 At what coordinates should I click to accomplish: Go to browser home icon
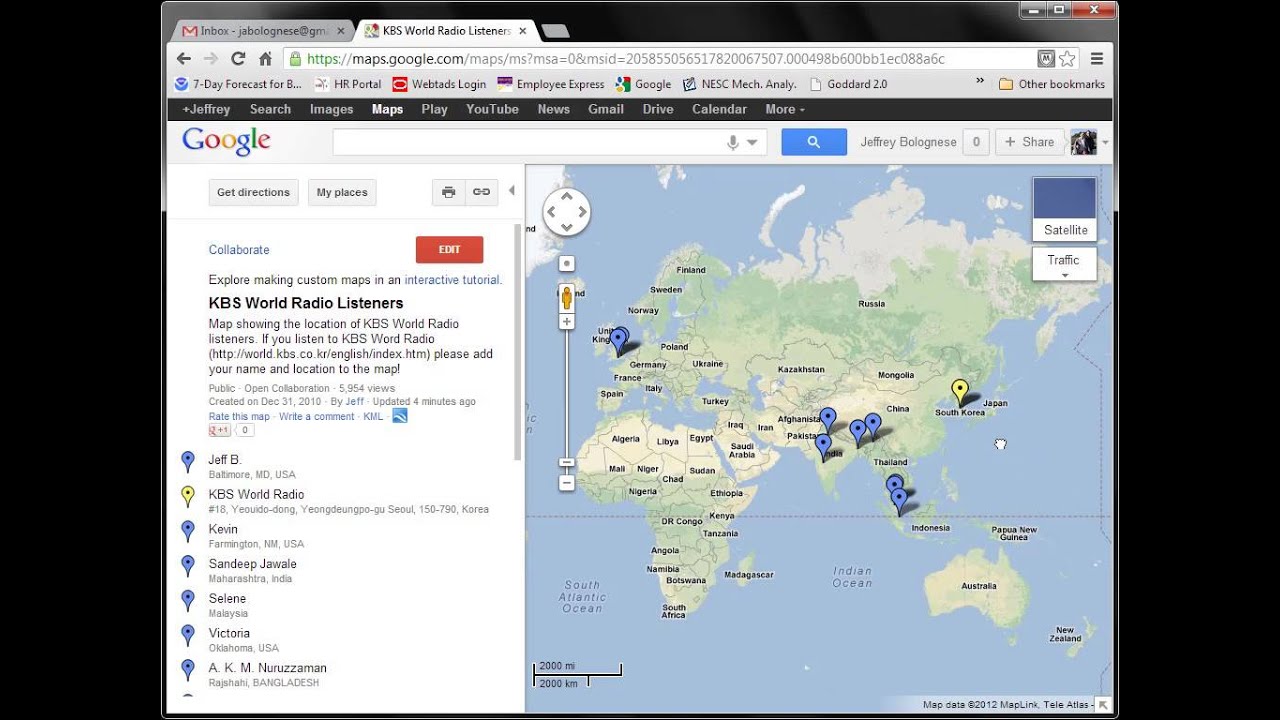[x=265, y=59]
